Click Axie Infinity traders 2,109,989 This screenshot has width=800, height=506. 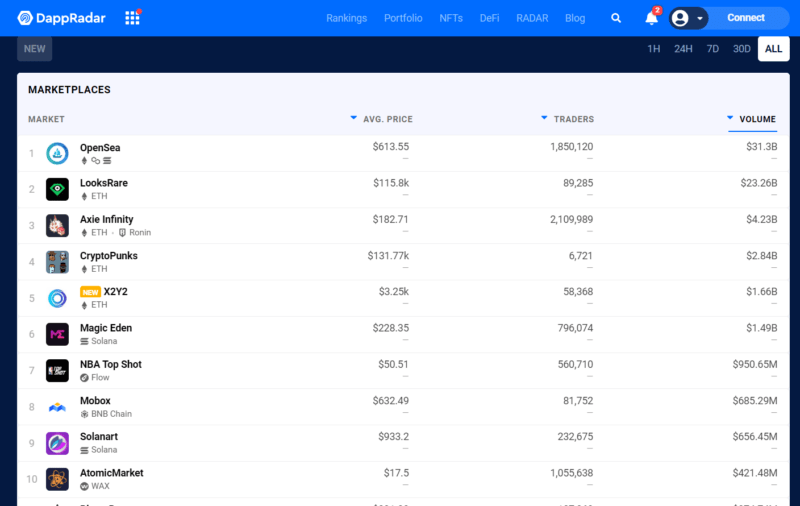tap(571, 219)
